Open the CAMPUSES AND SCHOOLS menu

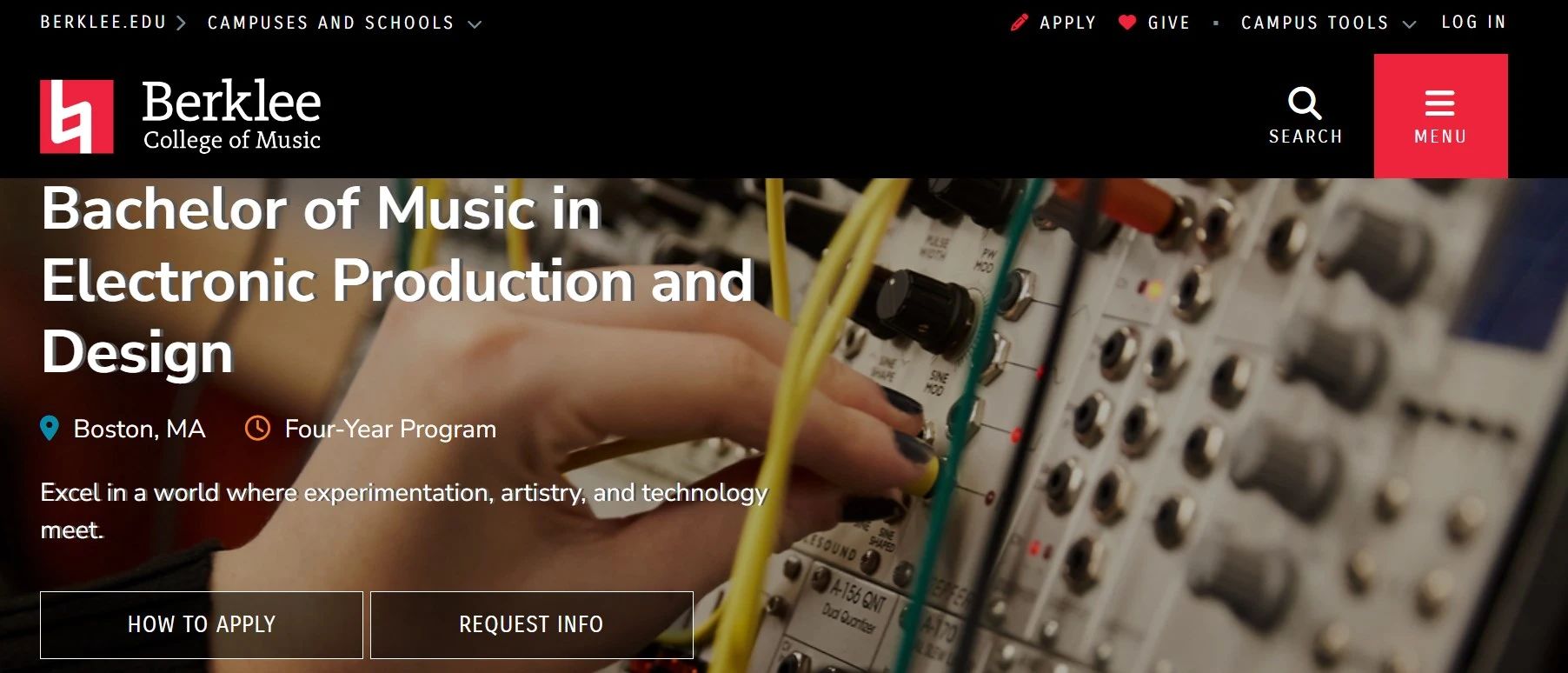point(331,23)
